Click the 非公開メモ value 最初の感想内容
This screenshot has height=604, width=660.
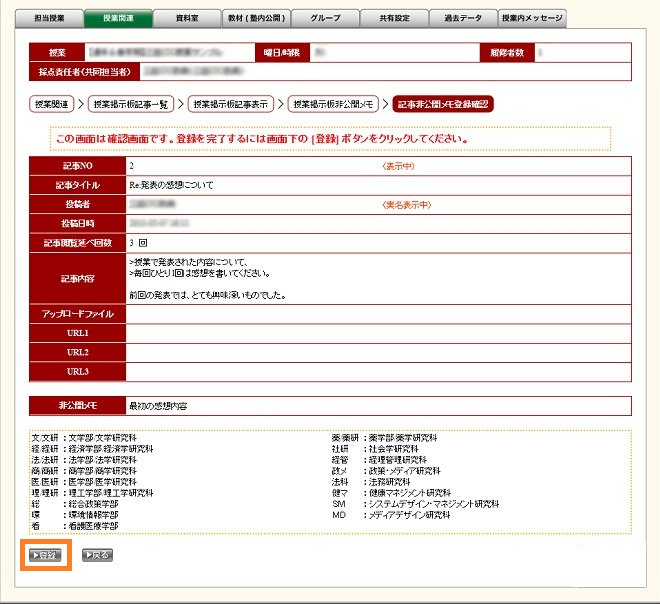tap(158, 406)
